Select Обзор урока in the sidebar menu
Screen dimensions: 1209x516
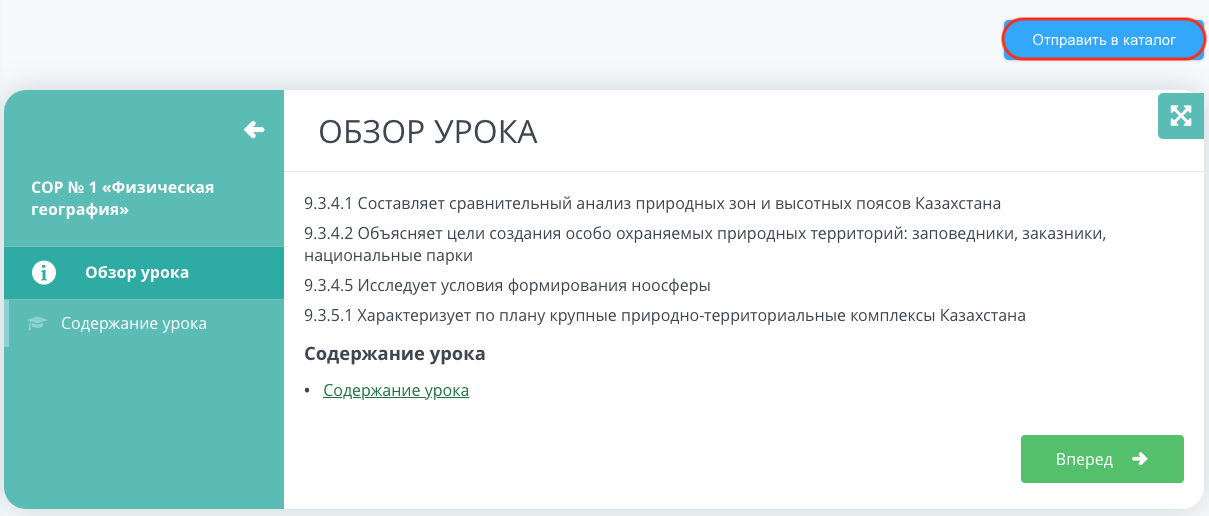[x=144, y=272]
